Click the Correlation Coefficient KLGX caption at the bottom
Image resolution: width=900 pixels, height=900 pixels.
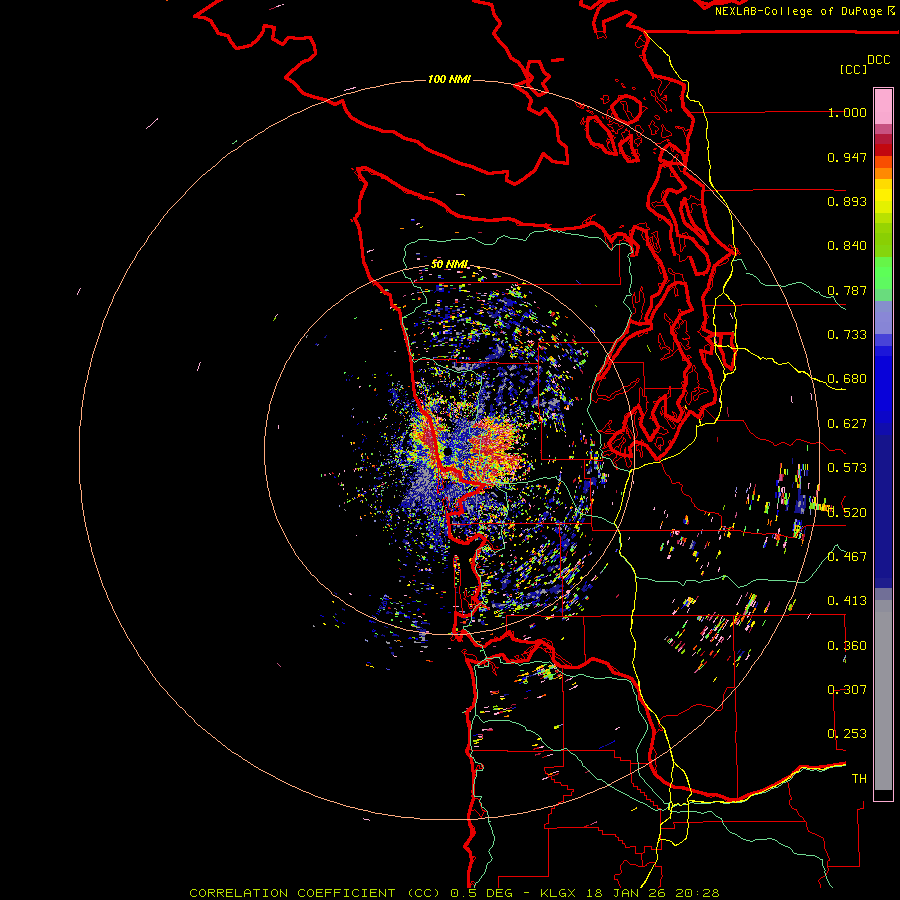454,893
